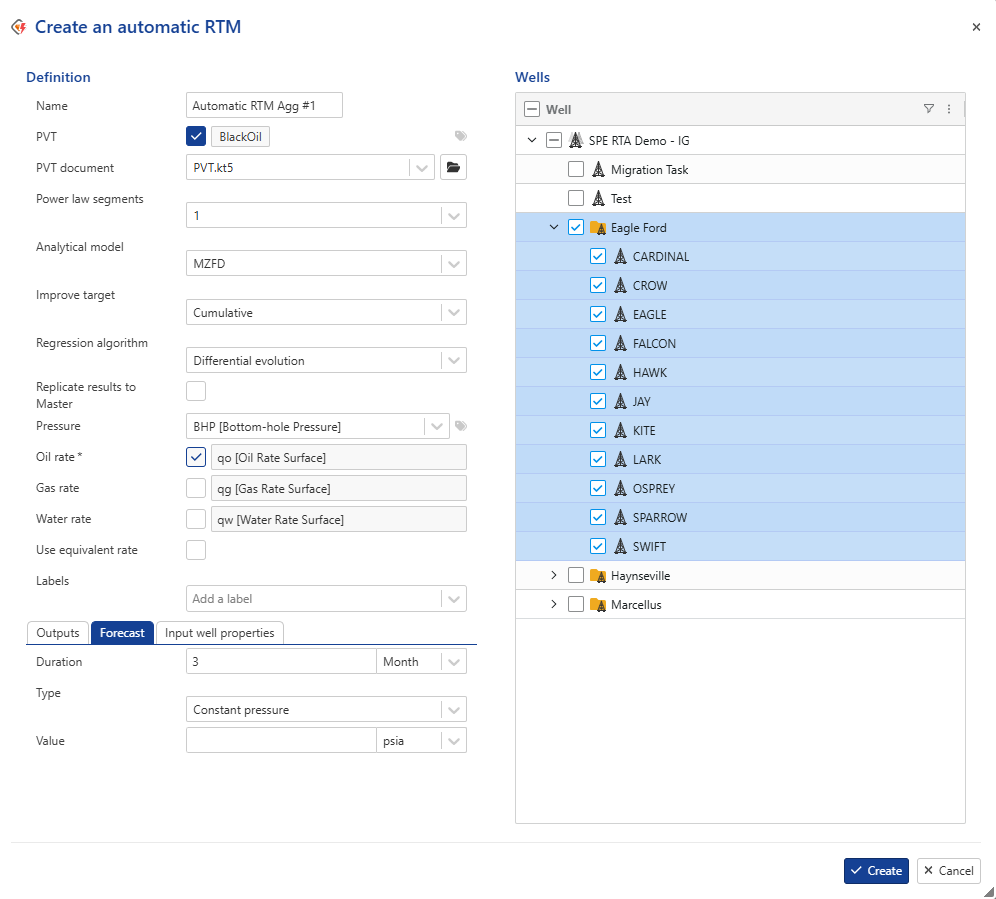Image resolution: width=996 pixels, height=899 pixels.
Task: Click the Create button
Action: (876, 871)
